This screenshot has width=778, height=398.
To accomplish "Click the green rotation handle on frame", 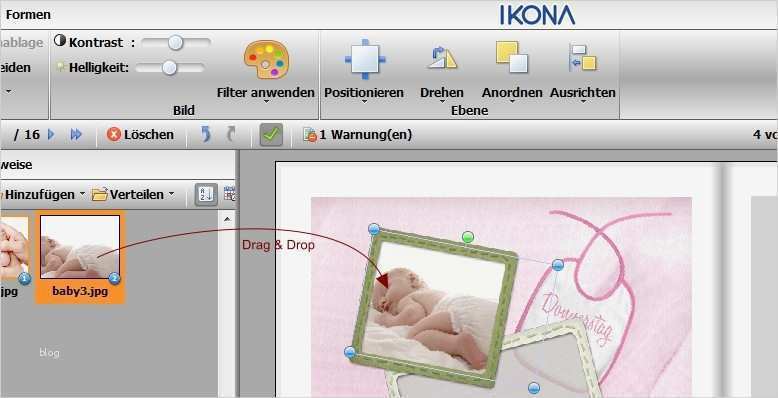I will pyautogui.click(x=467, y=238).
